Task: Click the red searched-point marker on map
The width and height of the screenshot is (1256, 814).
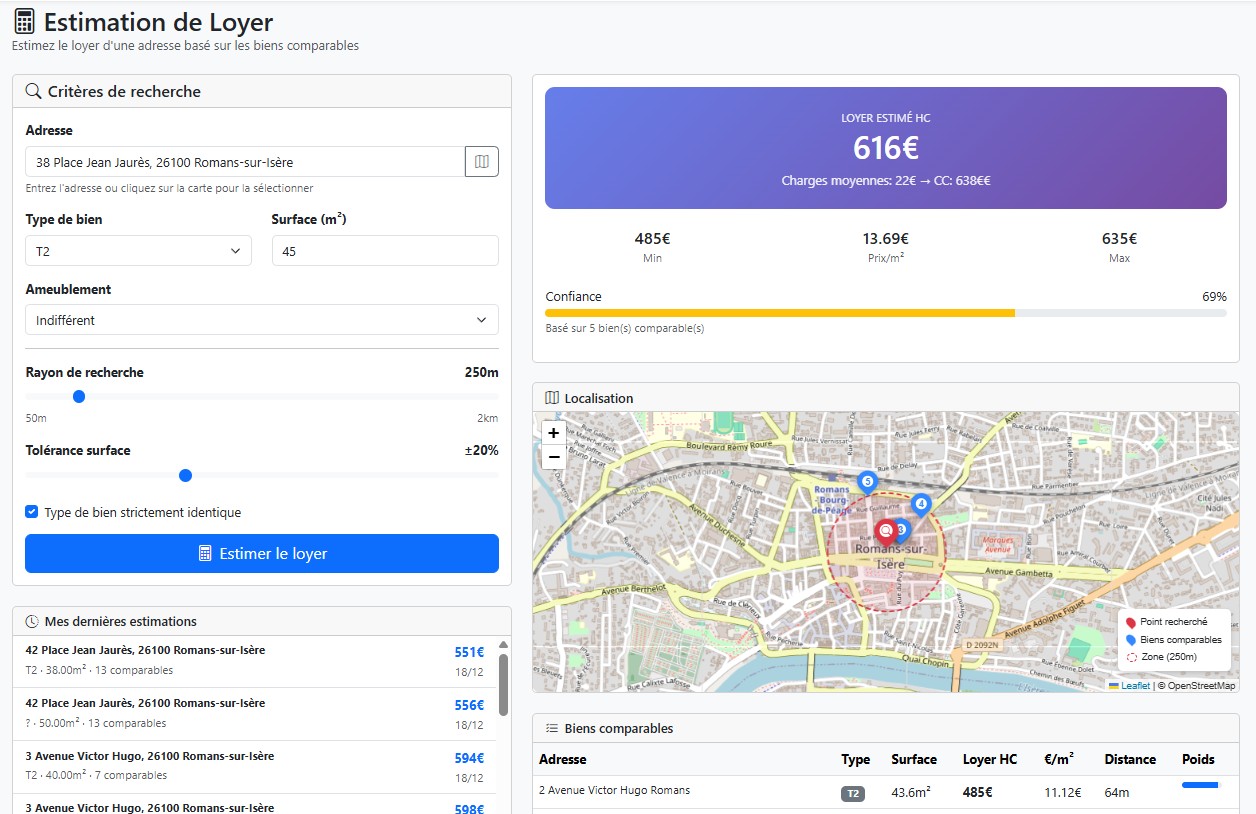Action: 885,532
